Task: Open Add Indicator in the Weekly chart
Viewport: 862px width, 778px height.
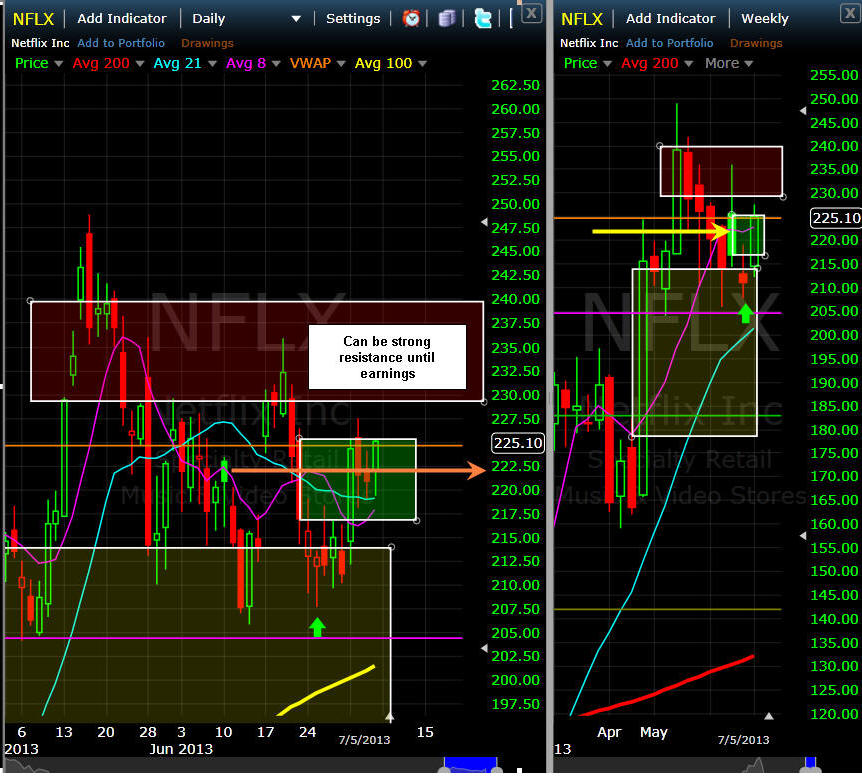Action: click(670, 19)
